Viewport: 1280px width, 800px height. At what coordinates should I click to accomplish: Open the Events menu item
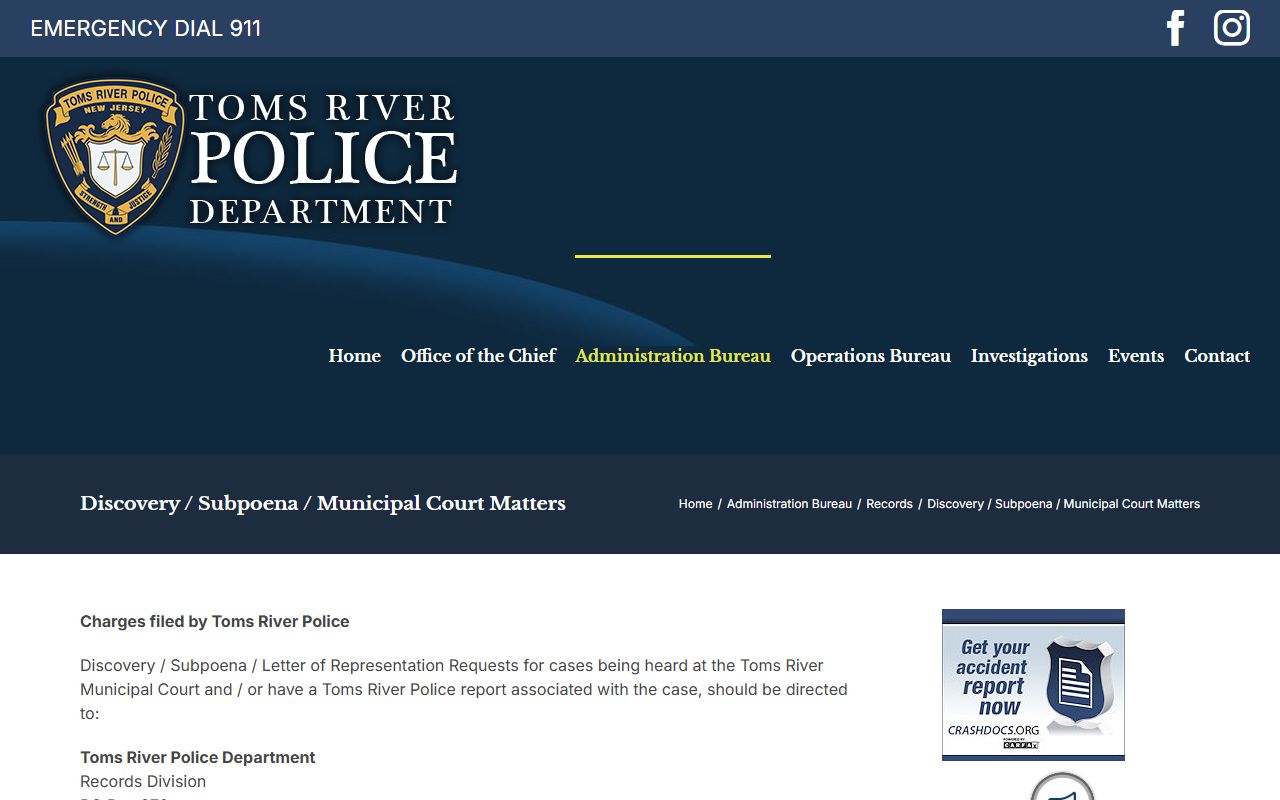[x=1136, y=356]
